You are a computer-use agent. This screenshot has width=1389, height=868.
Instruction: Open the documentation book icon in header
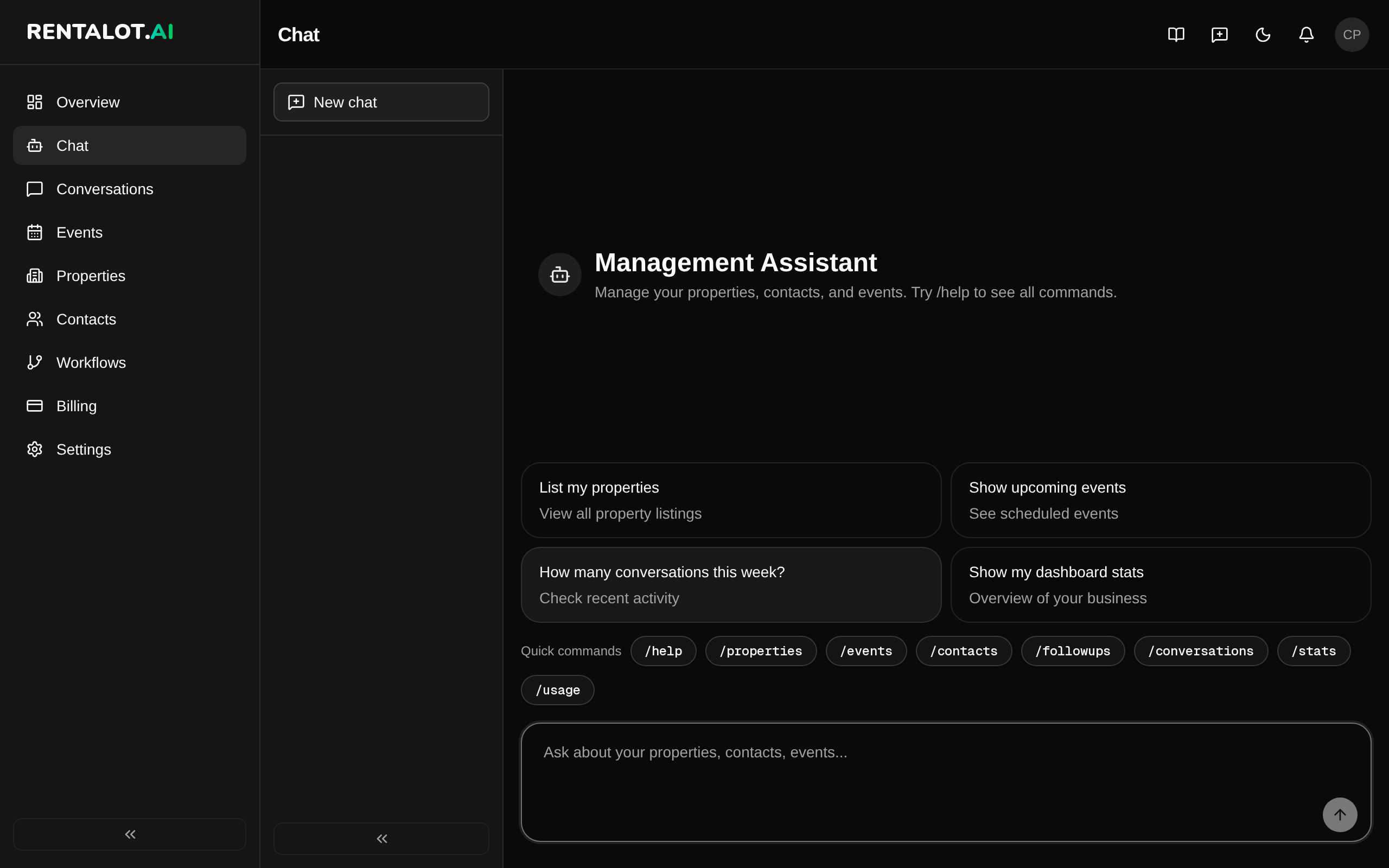pos(1176,34)
